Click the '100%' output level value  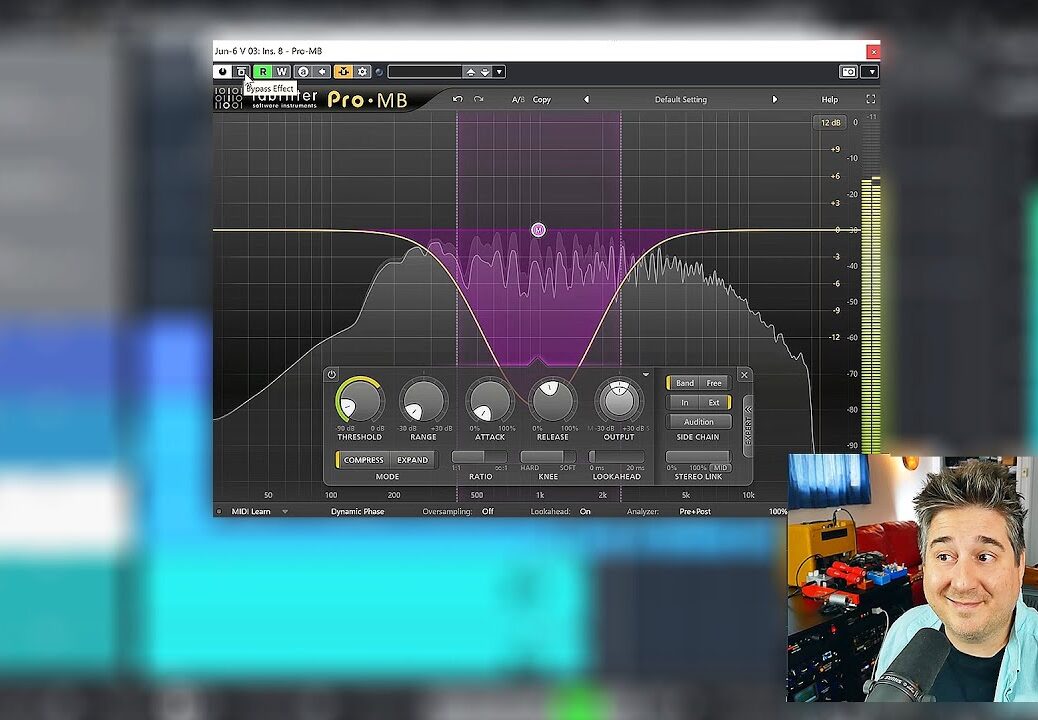(778, 512)
